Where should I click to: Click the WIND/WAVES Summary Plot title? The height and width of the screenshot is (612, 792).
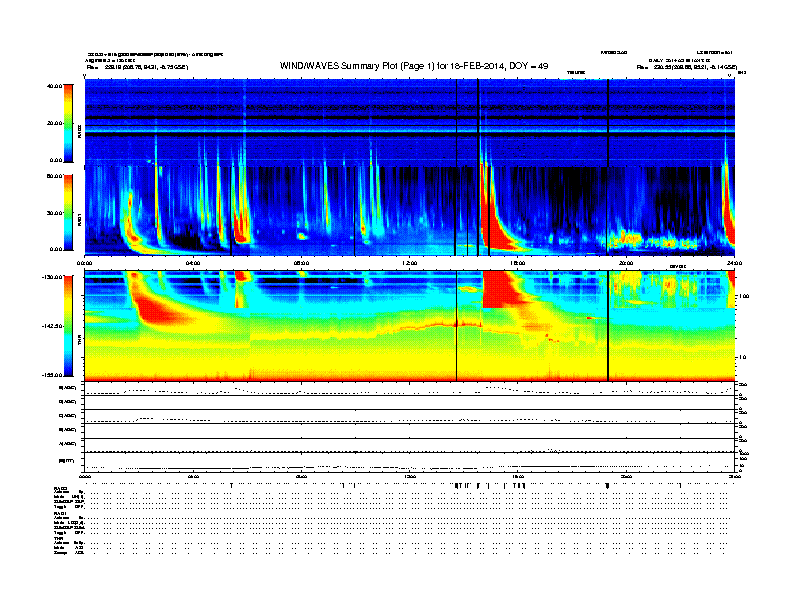pos(414,66)
